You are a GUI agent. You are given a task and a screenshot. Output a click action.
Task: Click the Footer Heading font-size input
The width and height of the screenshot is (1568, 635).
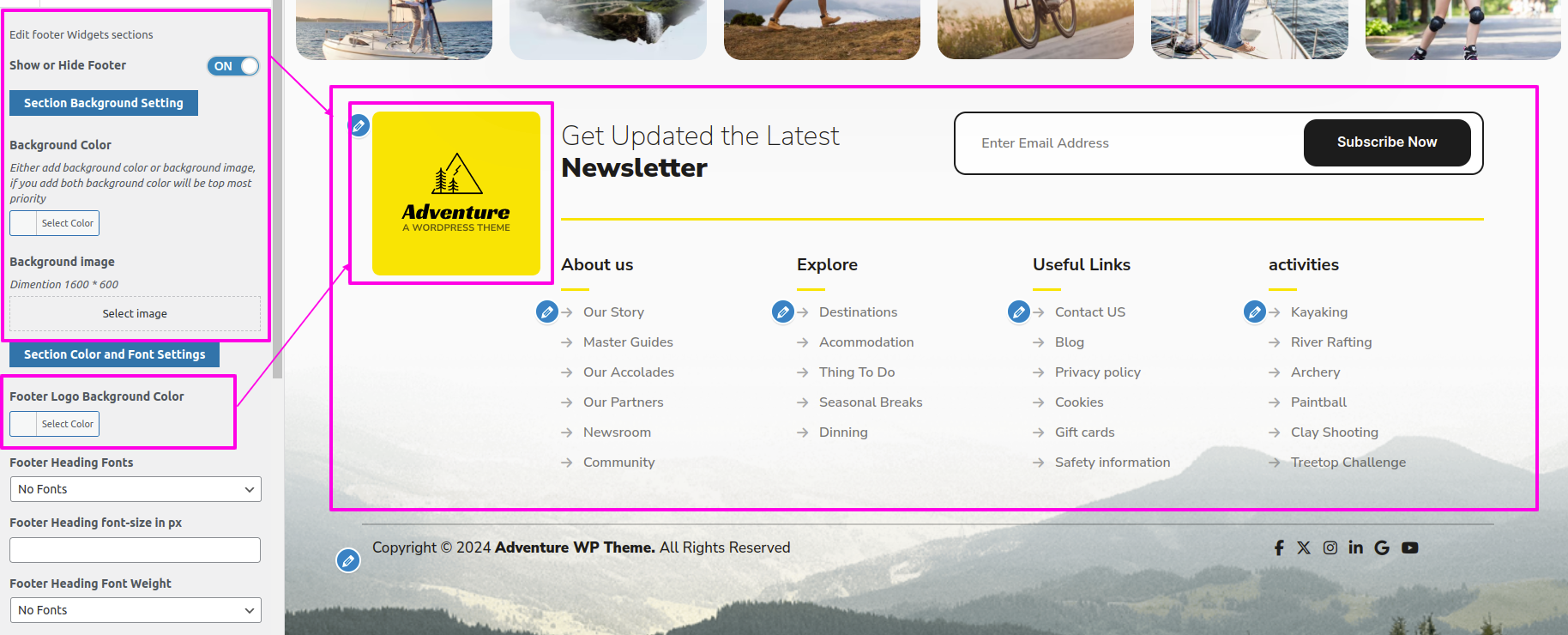[x=135, y=550]
